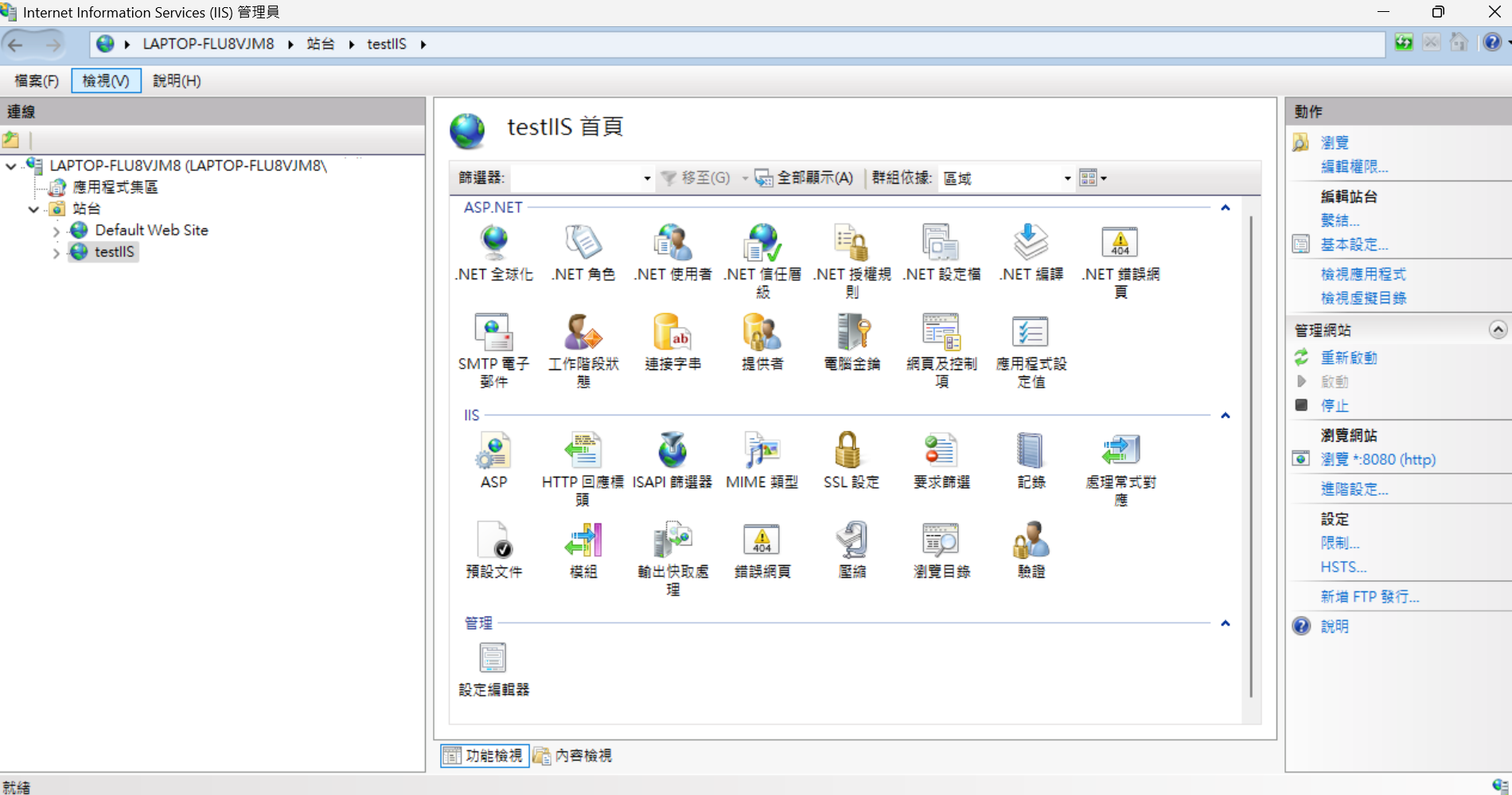
Task: Browse the site via 瀏覽 *:8080 (http)
Action: click(x=1378, y=459)
